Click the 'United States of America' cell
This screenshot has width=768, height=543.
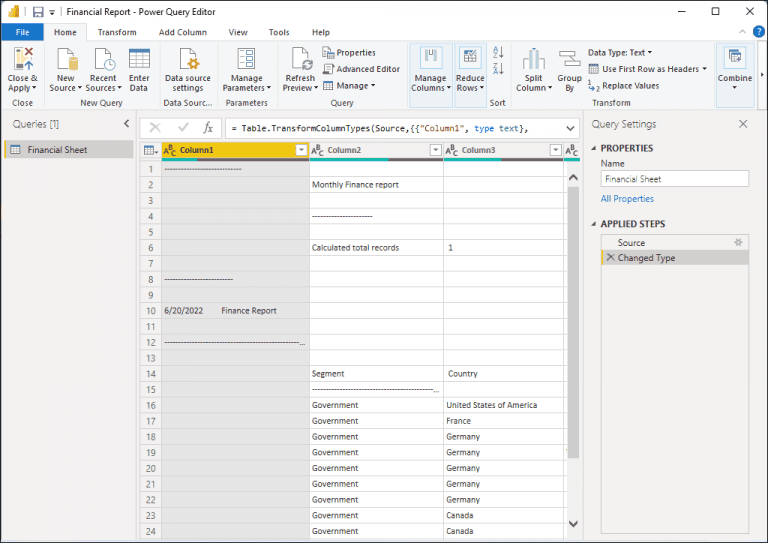coord(504,405)
